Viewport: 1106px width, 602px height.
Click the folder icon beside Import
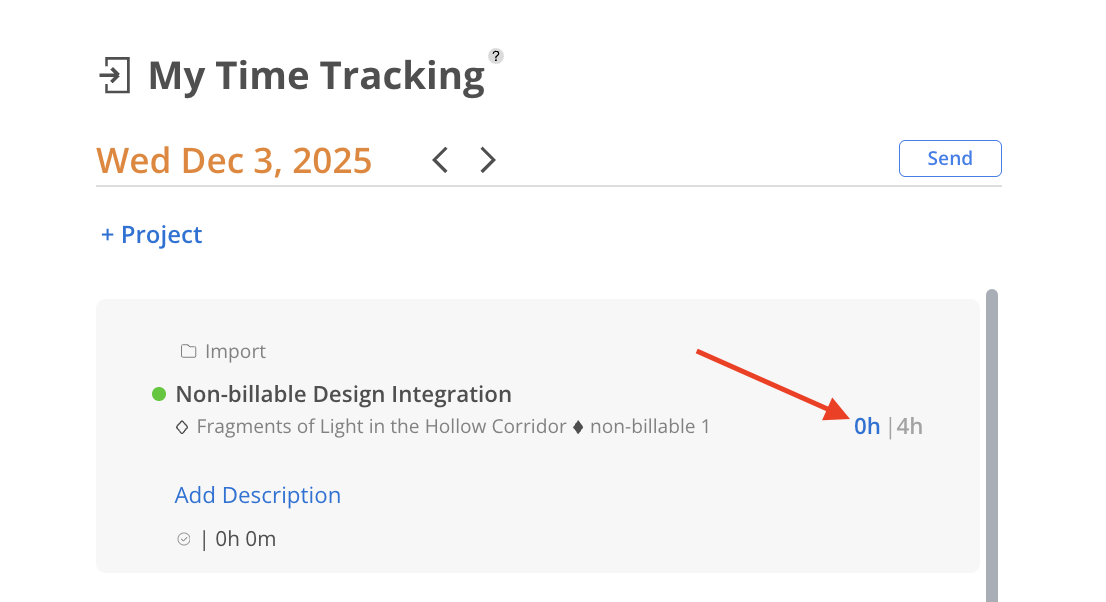[x=188, y=352]
